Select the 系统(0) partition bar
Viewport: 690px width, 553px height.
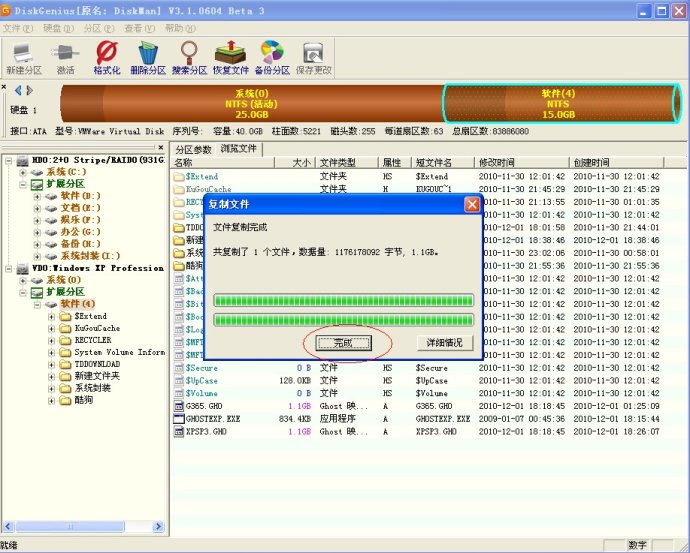(x=252, y=104)
